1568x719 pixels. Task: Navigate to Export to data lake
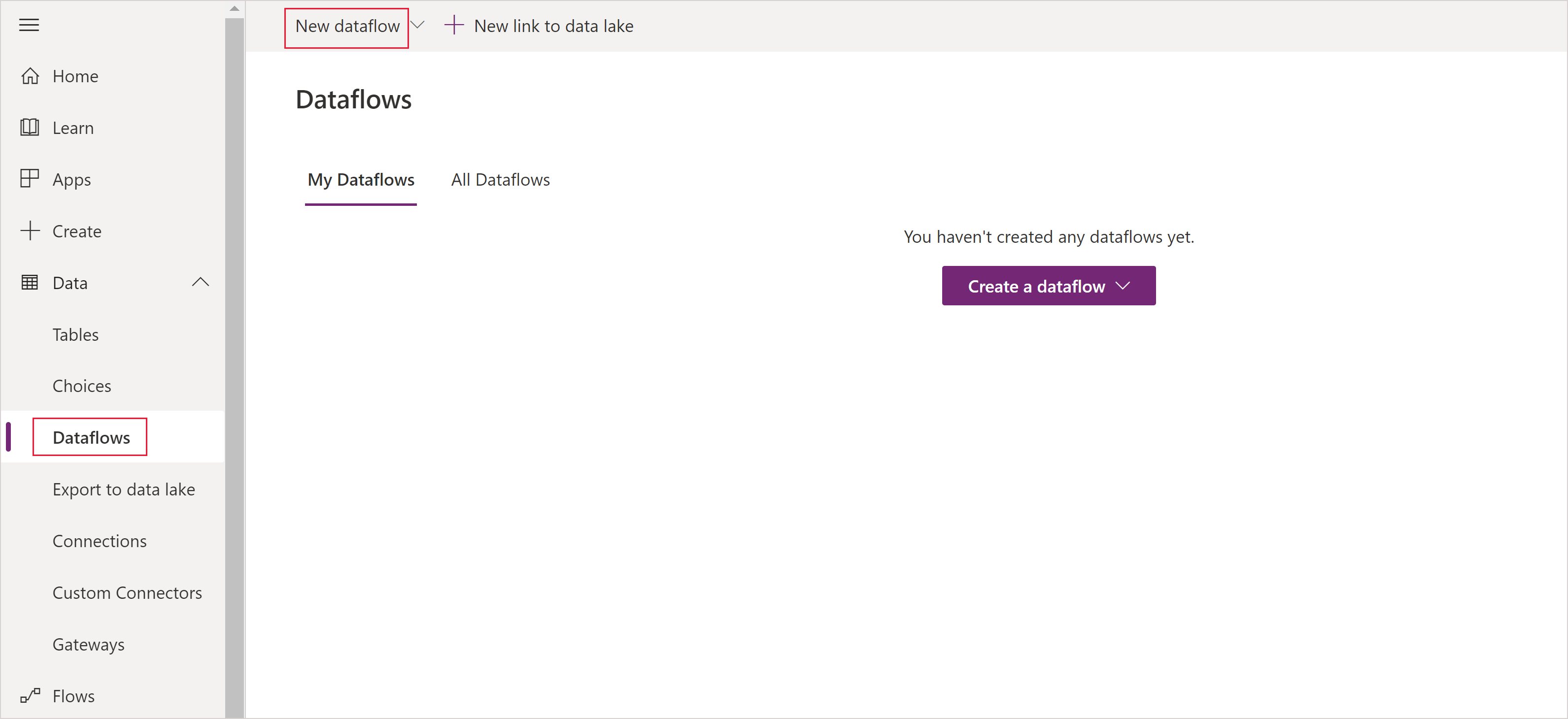123,489
